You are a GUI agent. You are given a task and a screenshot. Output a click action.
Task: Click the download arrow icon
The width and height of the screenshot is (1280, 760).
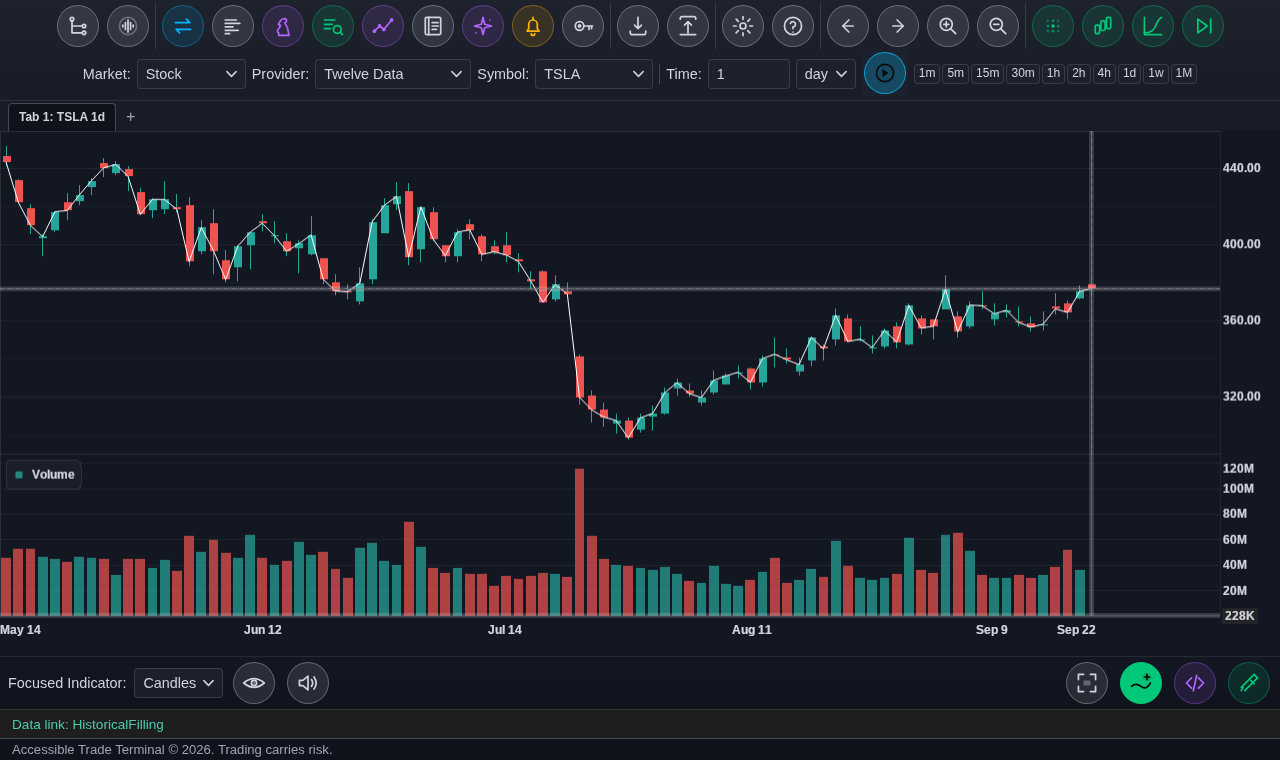point(638,26)
